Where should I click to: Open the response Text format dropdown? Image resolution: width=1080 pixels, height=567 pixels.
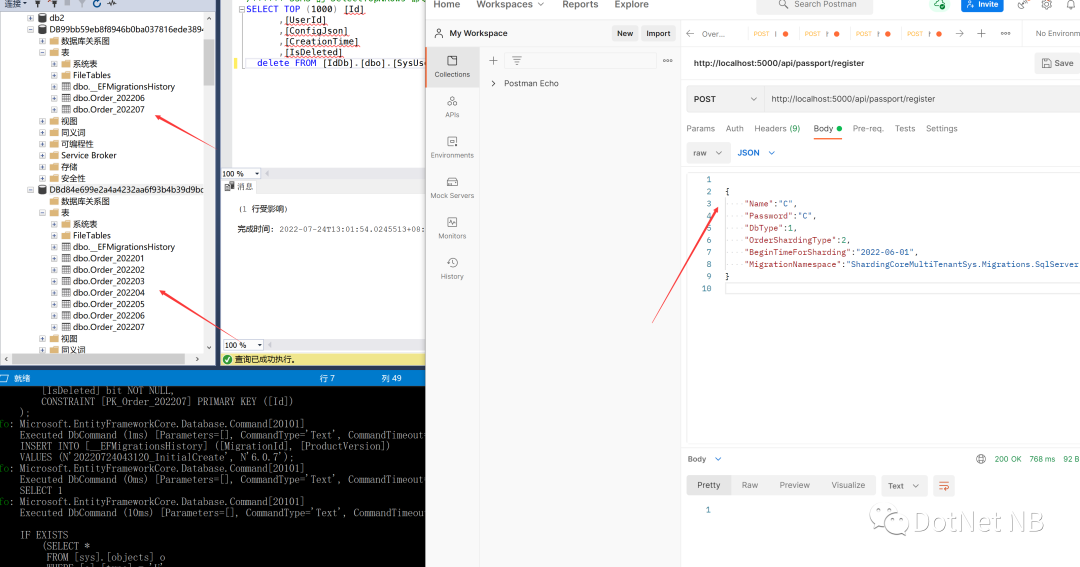903,486
